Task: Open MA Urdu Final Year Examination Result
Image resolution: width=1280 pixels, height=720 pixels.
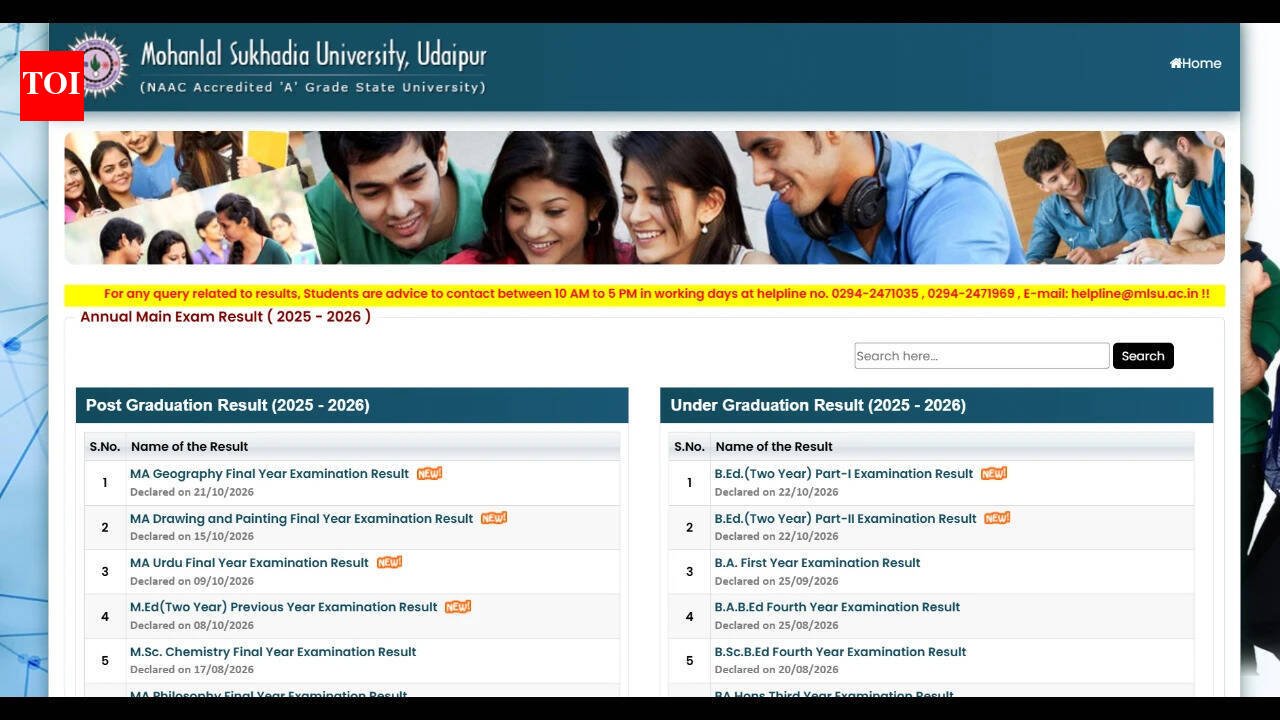Action: click(249, 563)
